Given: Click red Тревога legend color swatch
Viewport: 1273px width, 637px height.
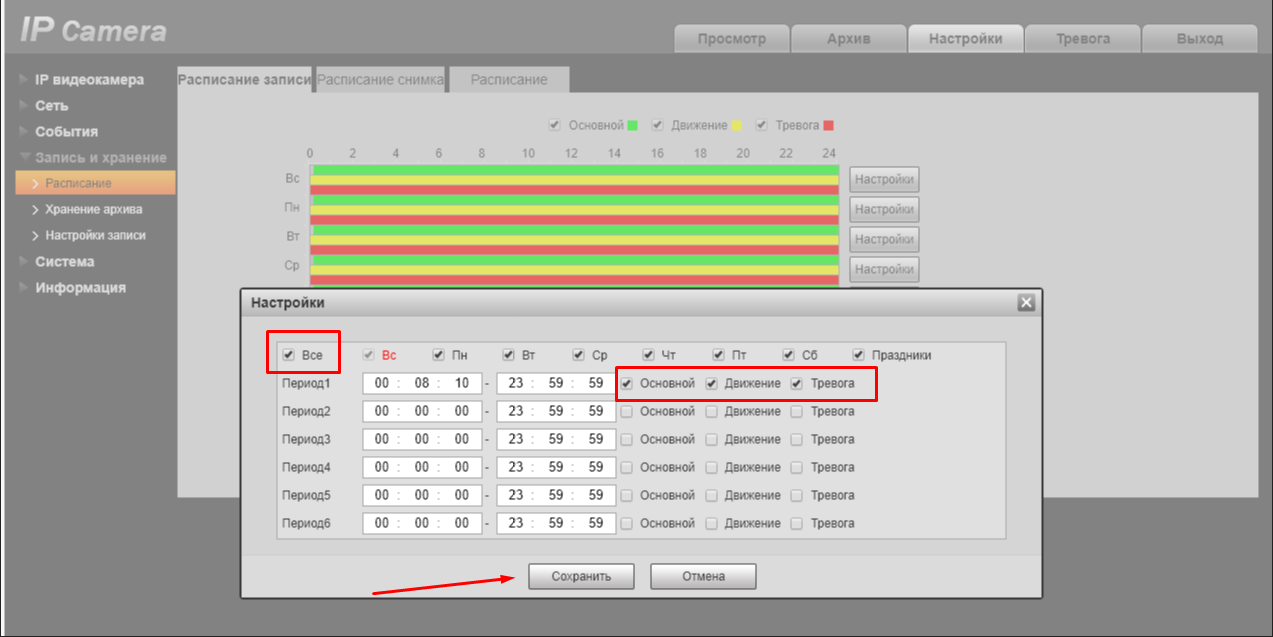Looking at the screenshot, I should (x=828, y=125).
